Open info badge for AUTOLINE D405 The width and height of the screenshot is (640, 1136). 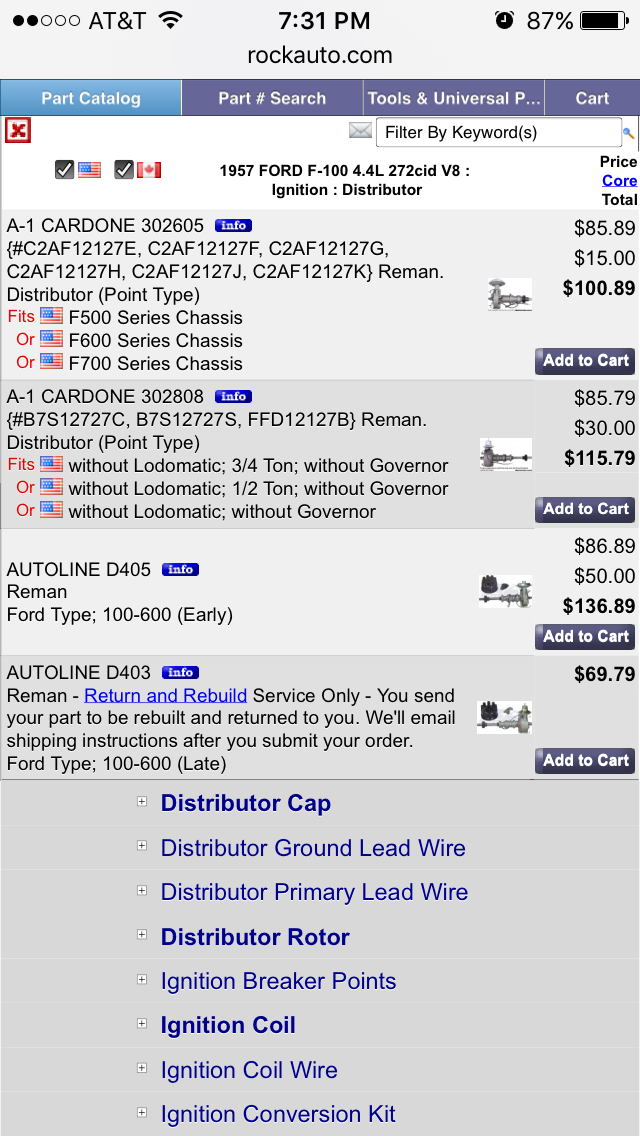[x=181, y=569]
